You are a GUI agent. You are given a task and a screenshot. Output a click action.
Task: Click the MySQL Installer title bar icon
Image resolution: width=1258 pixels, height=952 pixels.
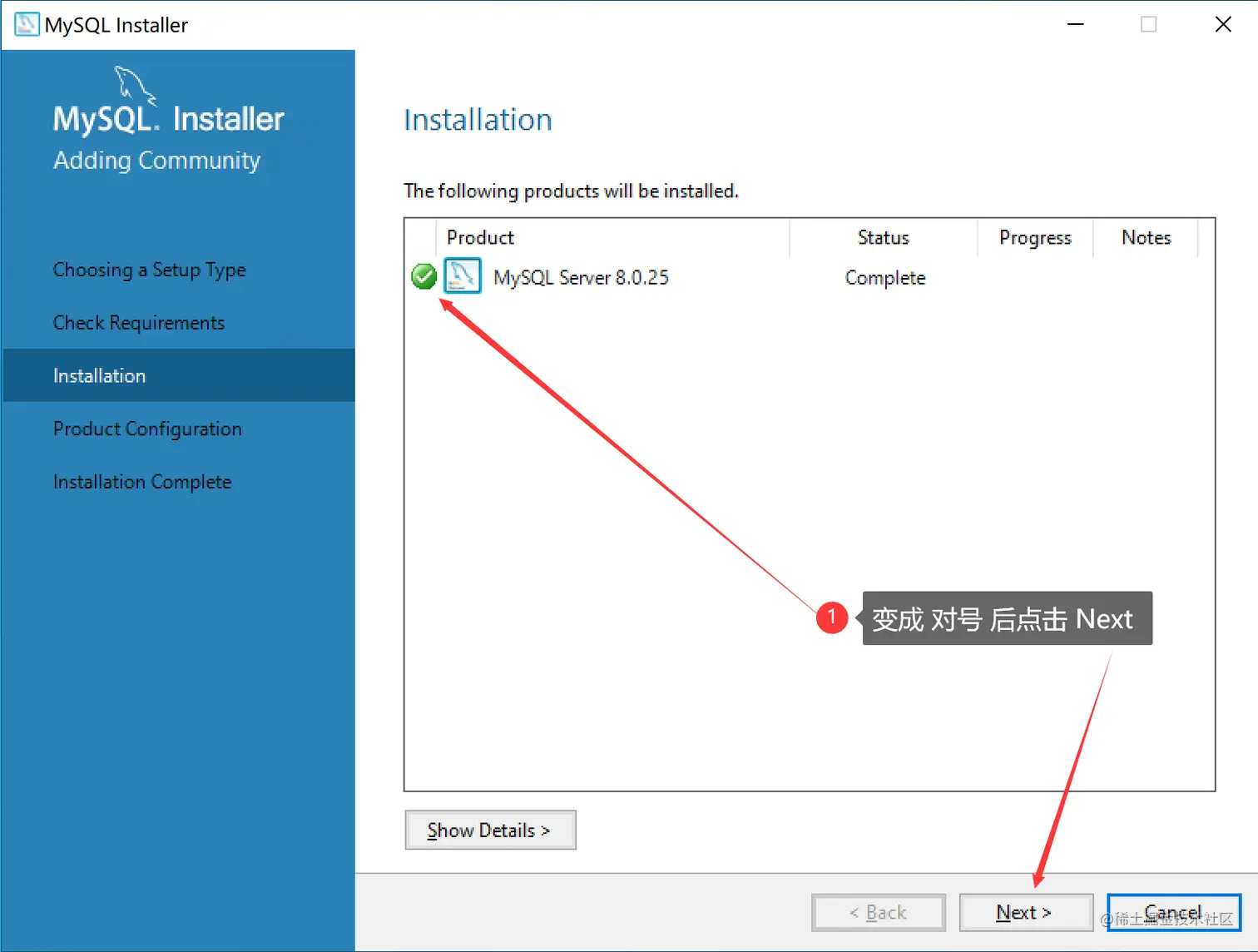coord(27,24)
